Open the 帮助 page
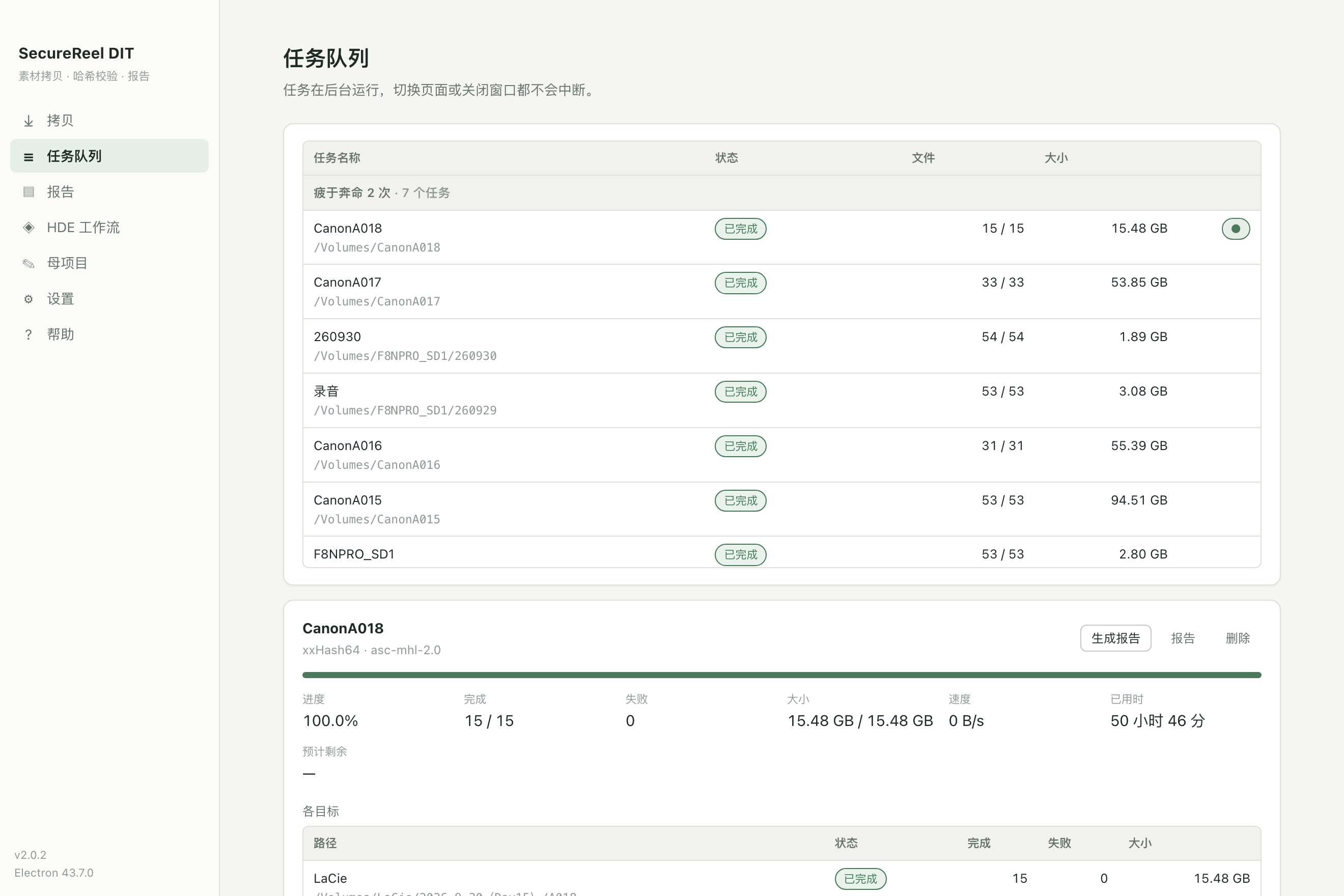The image size is (1344, 896). [x=109, y=335]
